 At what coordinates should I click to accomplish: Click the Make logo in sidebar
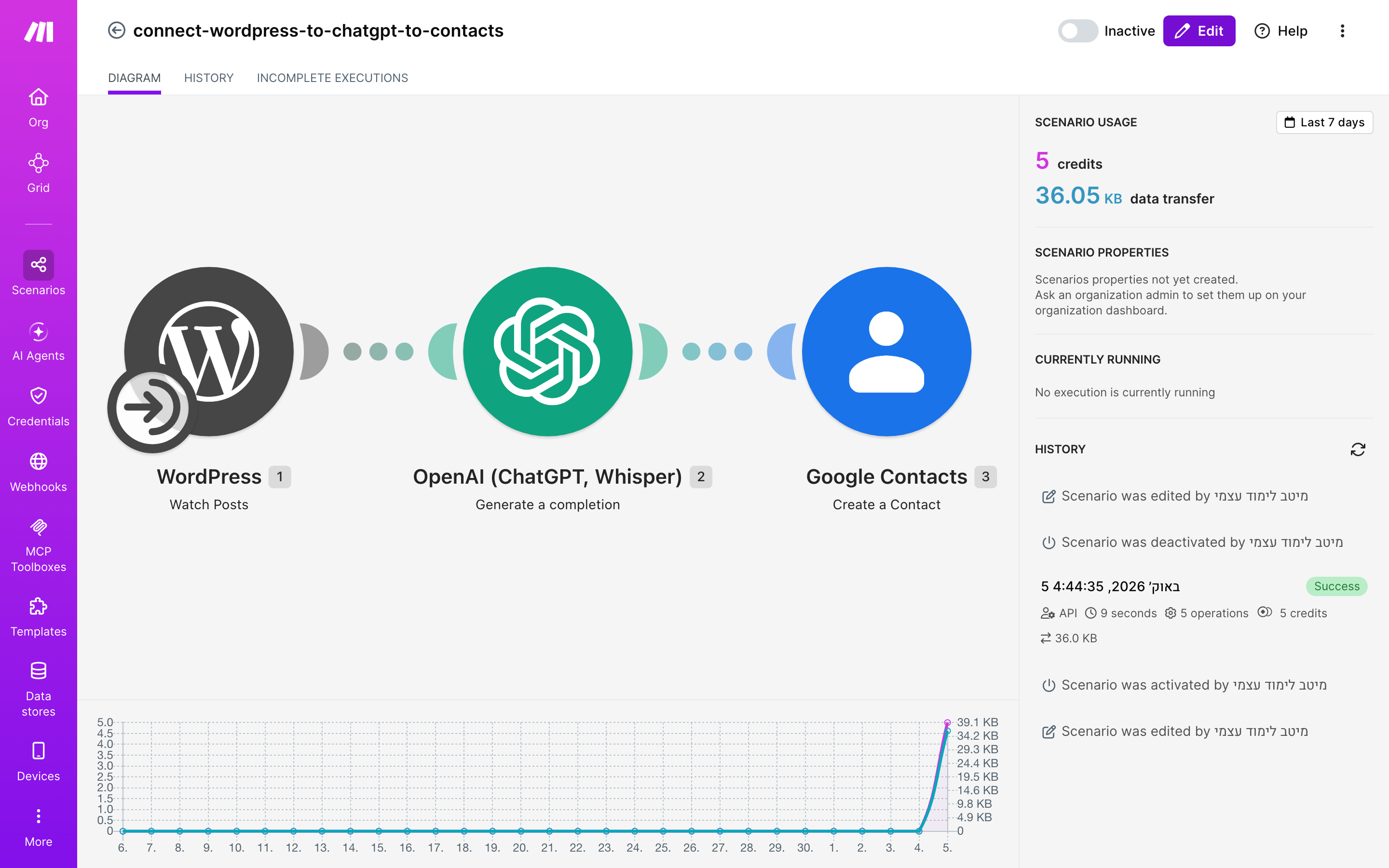[x=39, y=31]
